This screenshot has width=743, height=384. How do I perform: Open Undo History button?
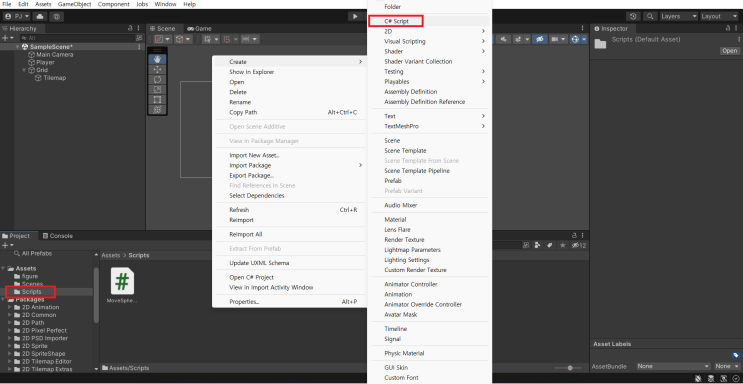pos(634,16)
